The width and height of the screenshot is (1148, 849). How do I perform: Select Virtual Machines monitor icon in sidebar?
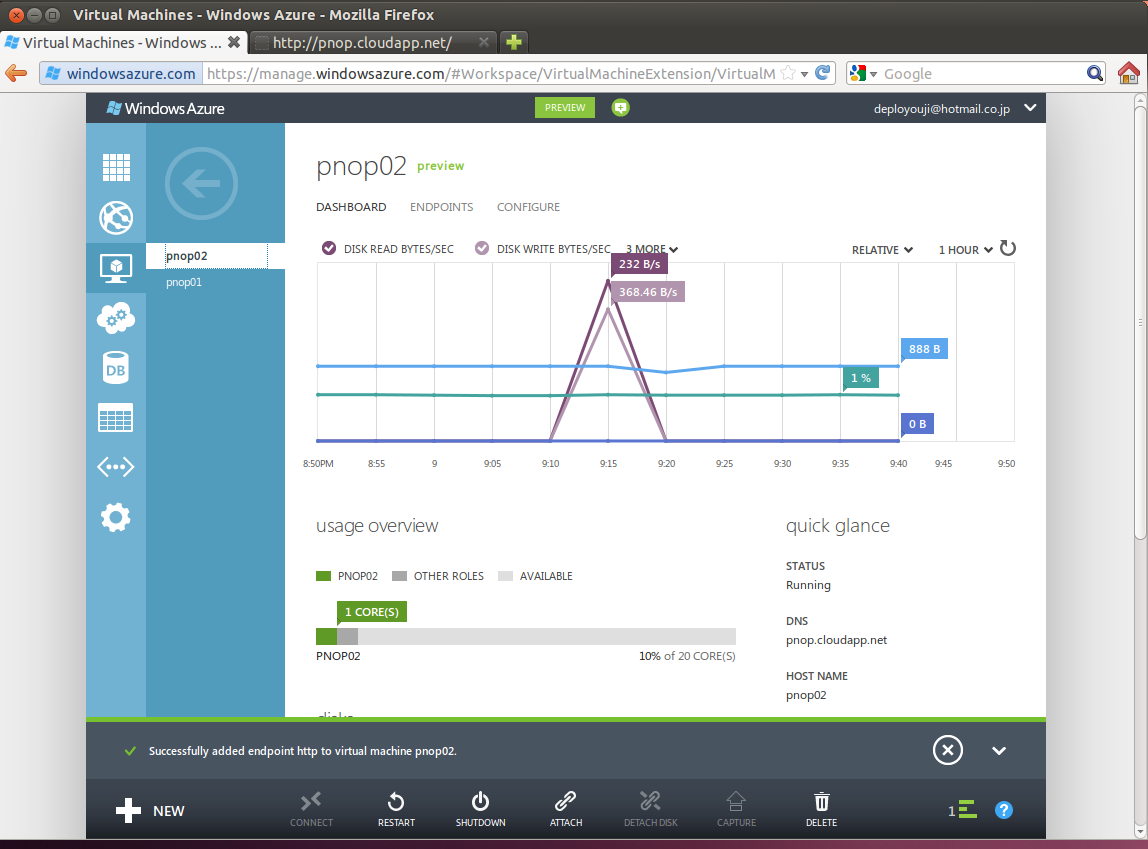pyautogui.click(x=116, y=268)
